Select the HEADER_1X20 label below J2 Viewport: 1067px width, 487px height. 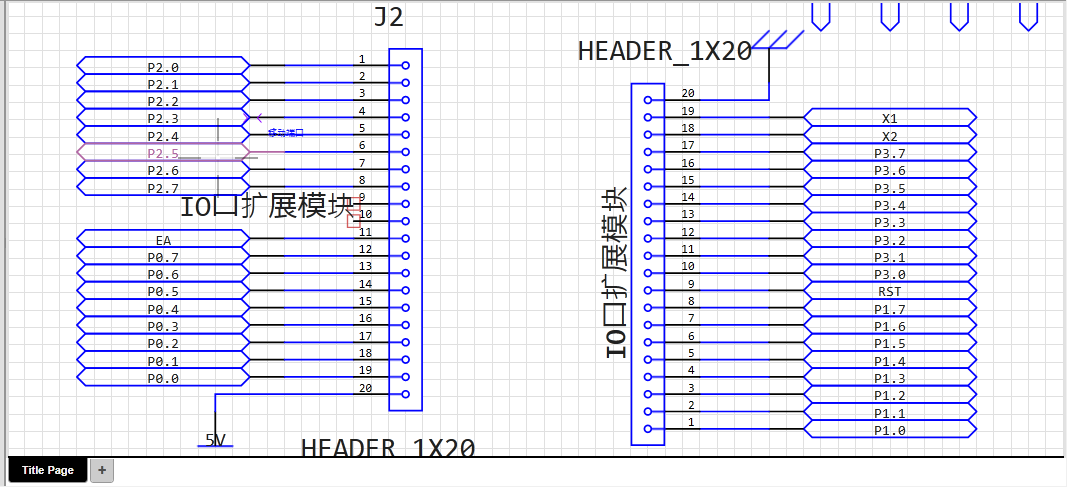(388, 448)
